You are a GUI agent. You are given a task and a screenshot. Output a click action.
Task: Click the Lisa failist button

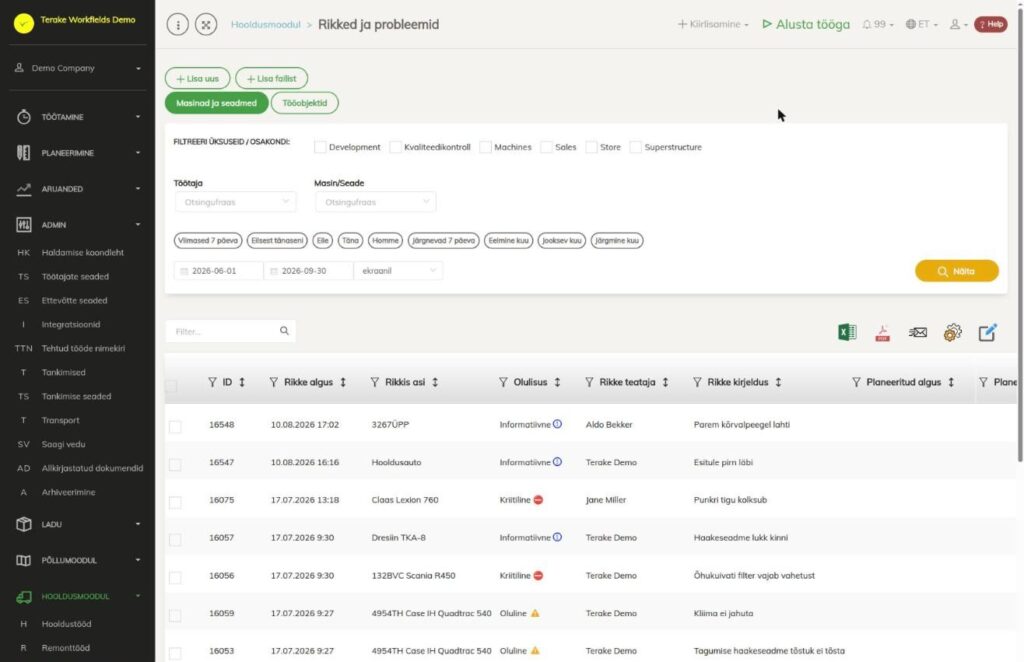pos(271,78)
